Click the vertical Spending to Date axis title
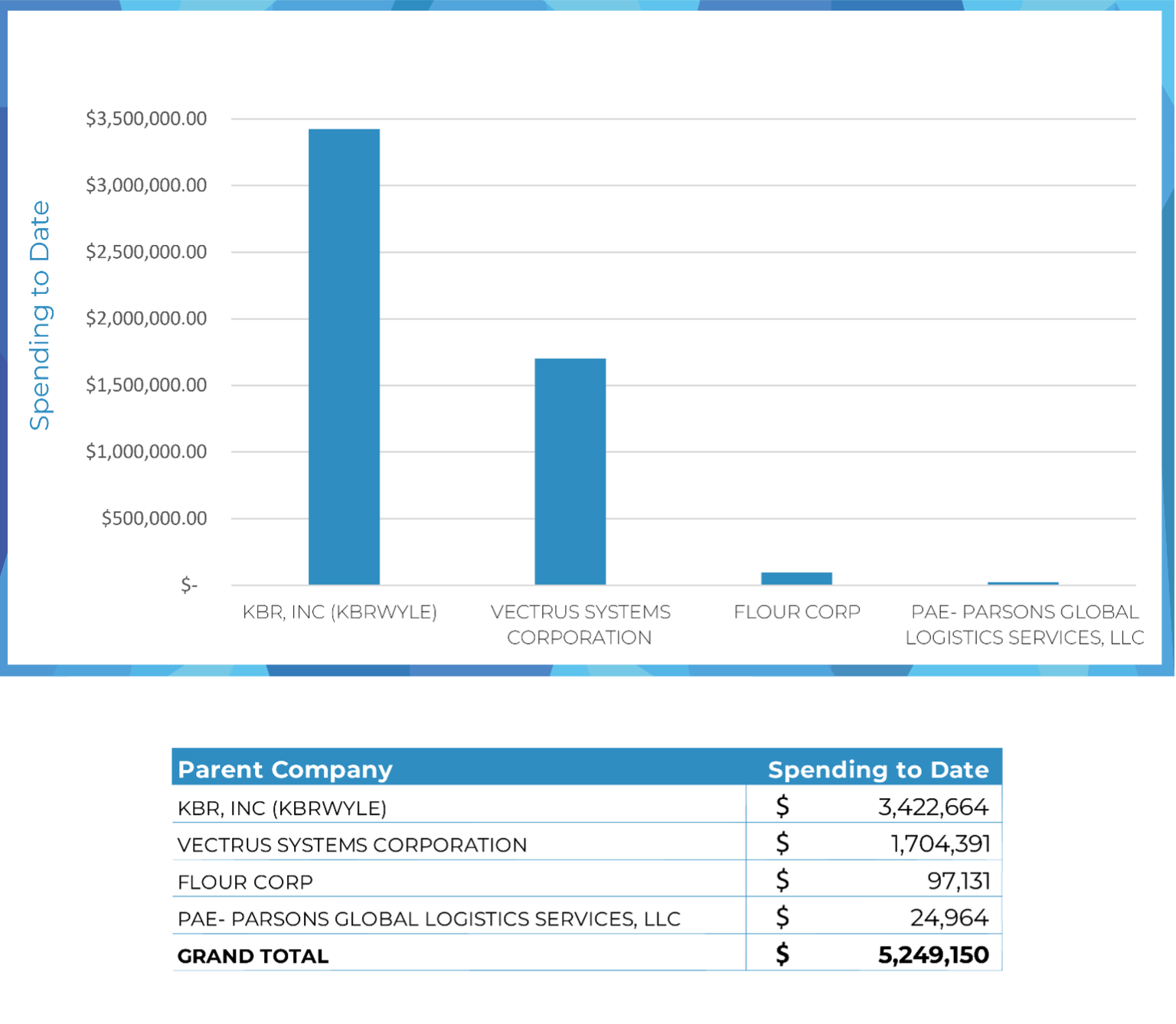The height and width of the screenshot is (1024, 1176). (x=40, y=315)
